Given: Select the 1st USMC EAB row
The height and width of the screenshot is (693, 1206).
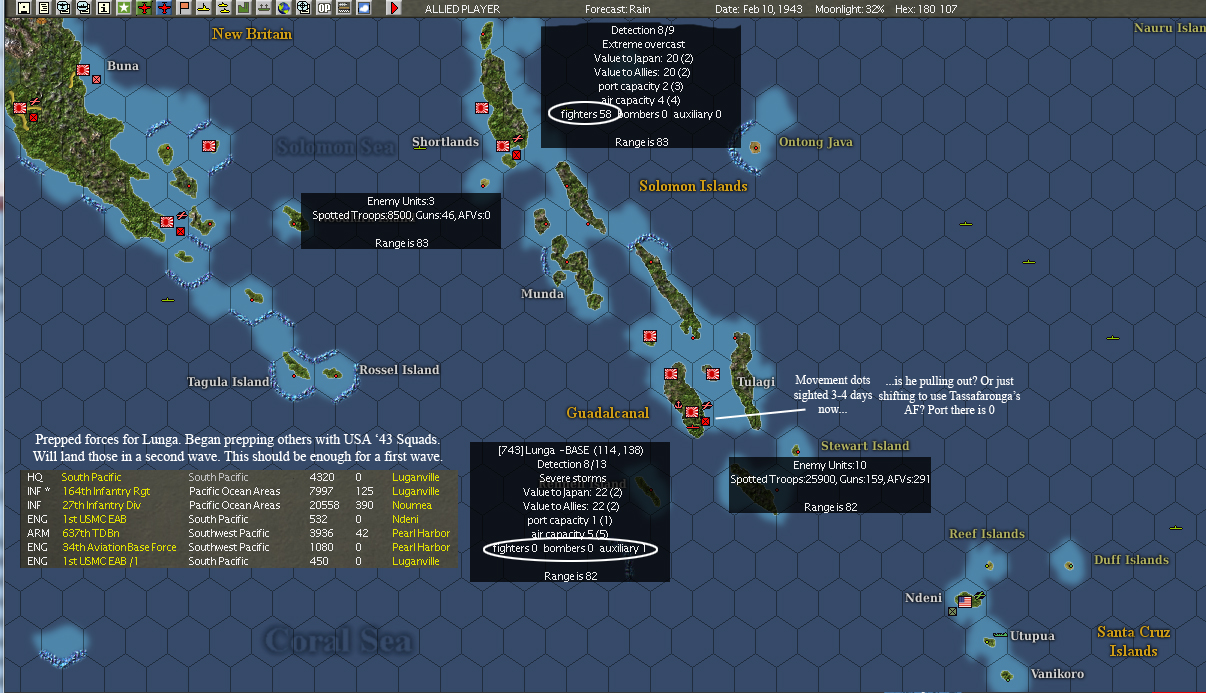Looking at the screenshot, I should 239,519.
